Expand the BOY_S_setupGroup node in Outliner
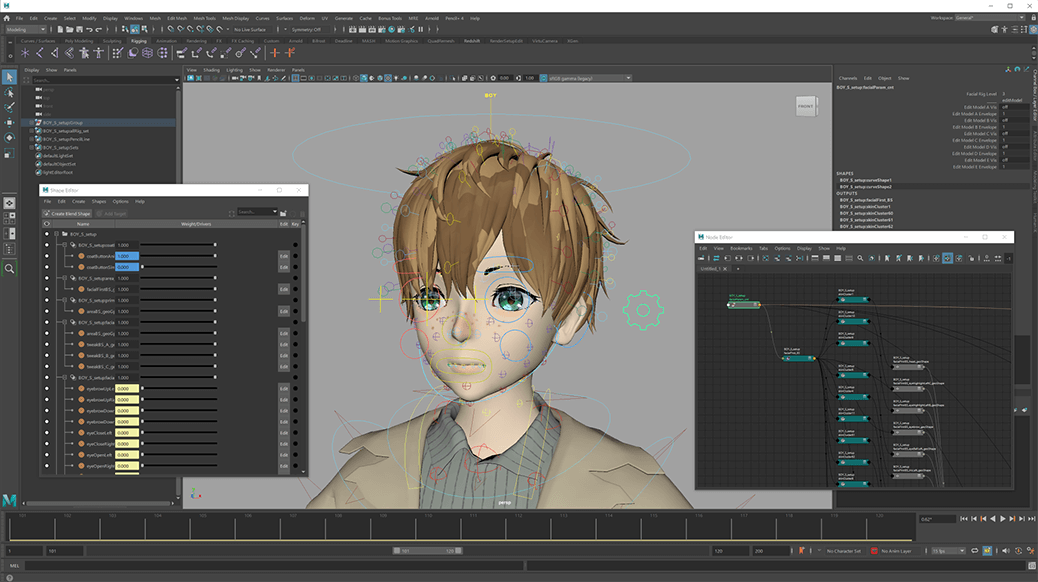Image resolution: width=1038 pixels, height=582 pixels. (31, 122)
